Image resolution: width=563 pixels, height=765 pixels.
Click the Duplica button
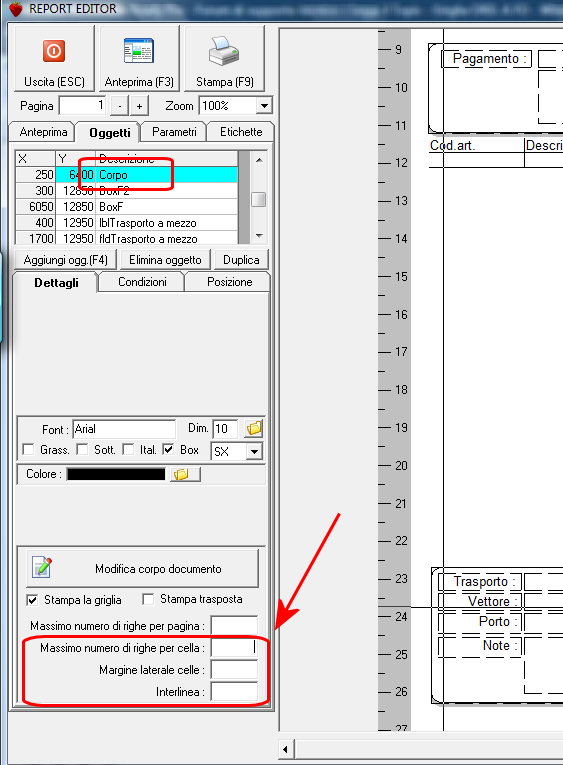(241, 260)
